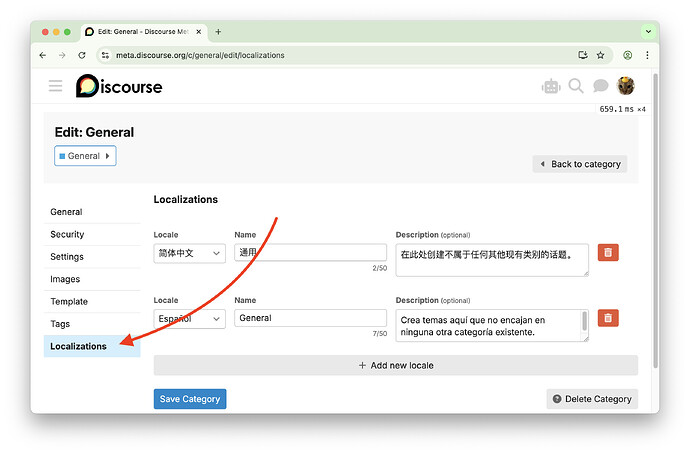Click Delete Category
The width and height of the screenshot is (690, 453).
pos(592,399)
